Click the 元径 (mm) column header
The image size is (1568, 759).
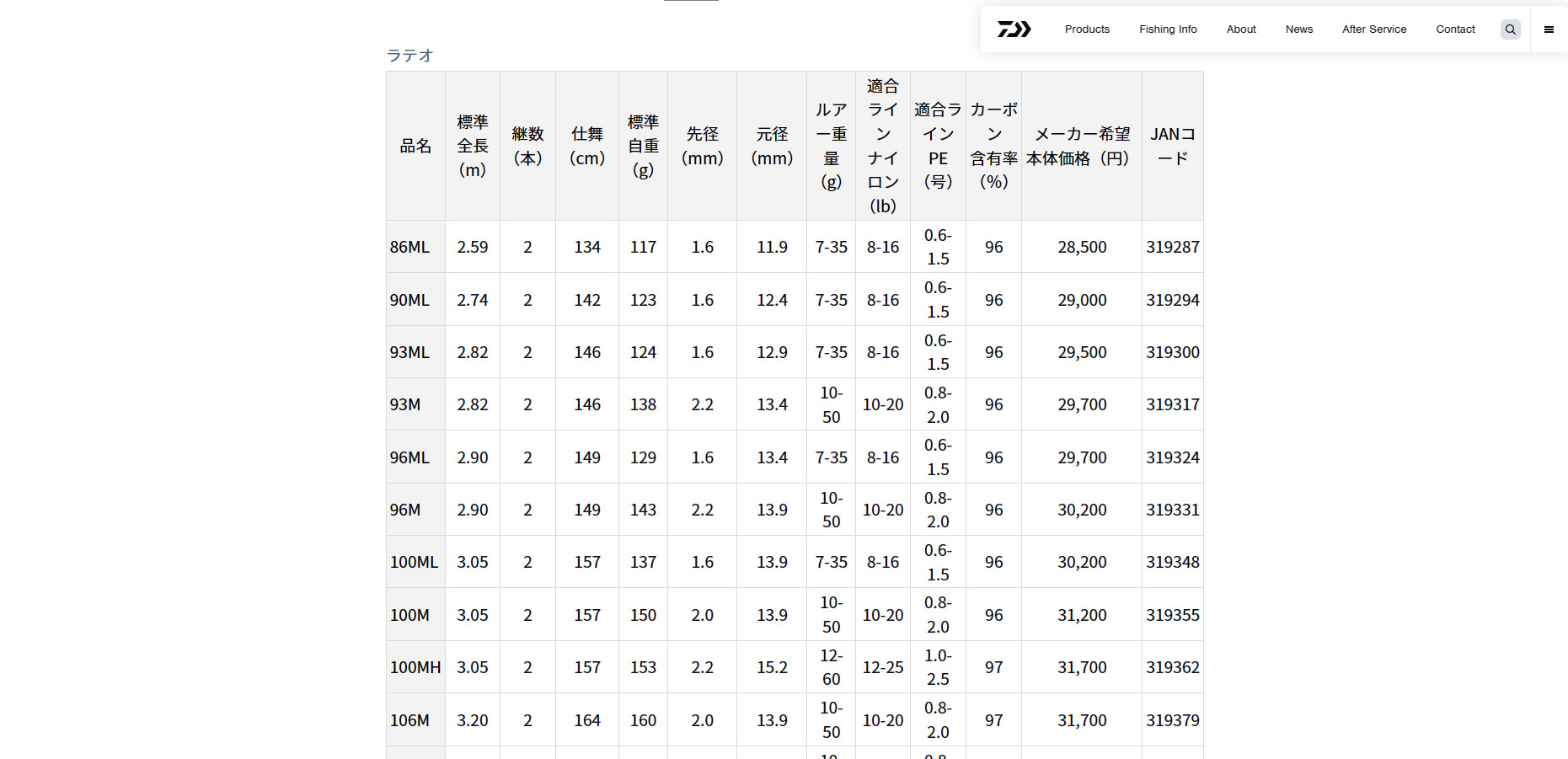click(x=772, y=146)
